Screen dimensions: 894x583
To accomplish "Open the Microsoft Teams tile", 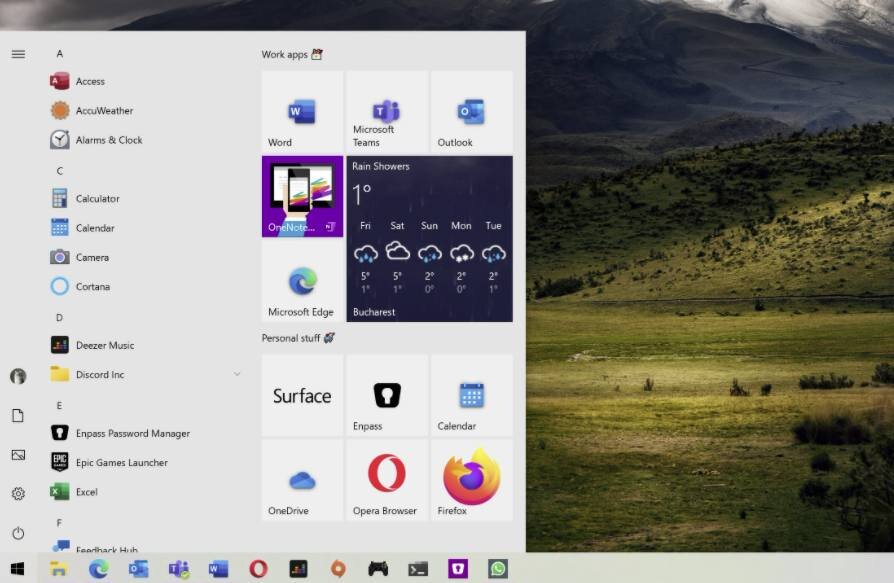I will tap(387, 112).
